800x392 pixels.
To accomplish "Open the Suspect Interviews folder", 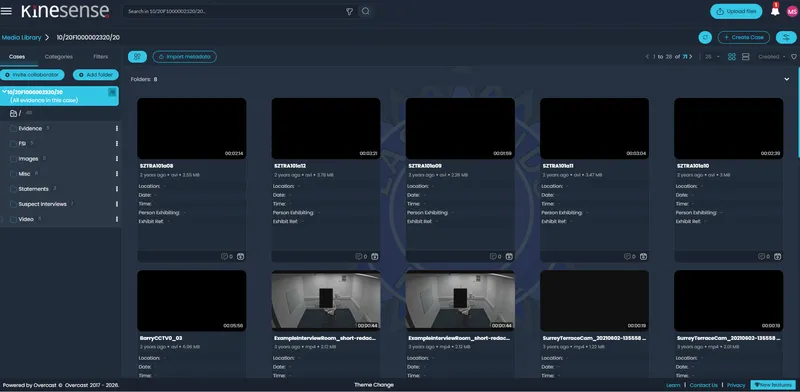I will click(42, 204).
